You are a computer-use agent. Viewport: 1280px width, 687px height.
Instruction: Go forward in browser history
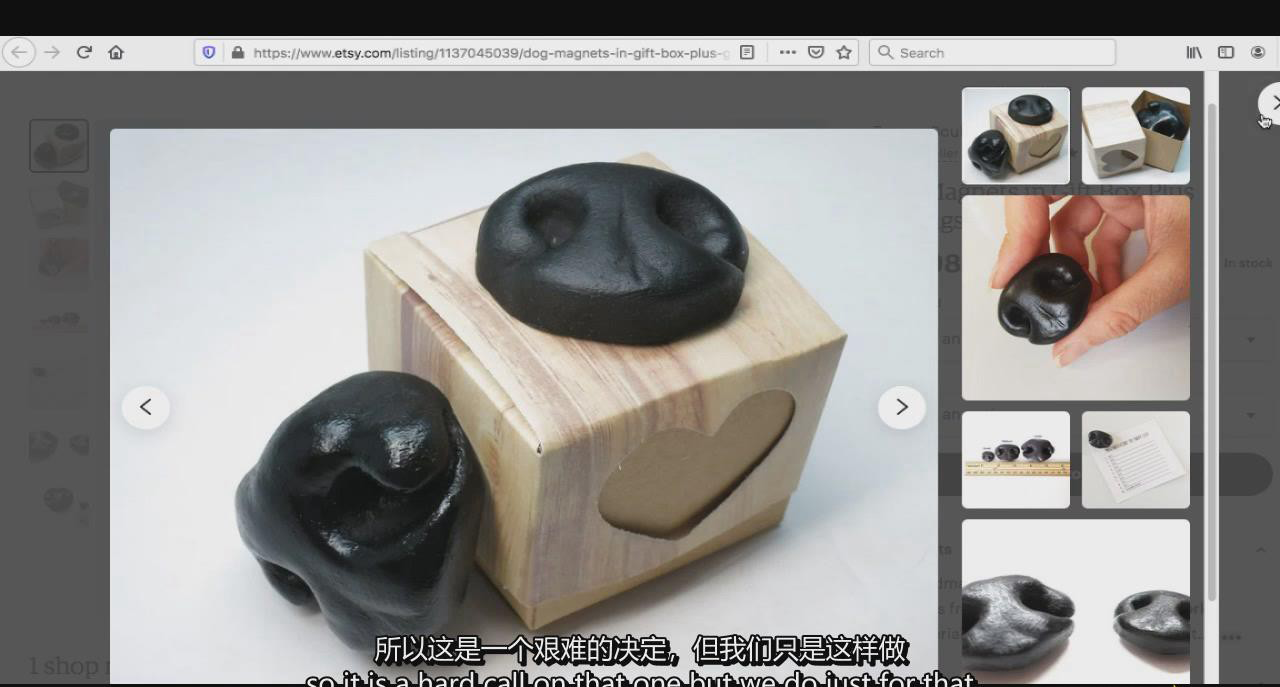[52, 52]
